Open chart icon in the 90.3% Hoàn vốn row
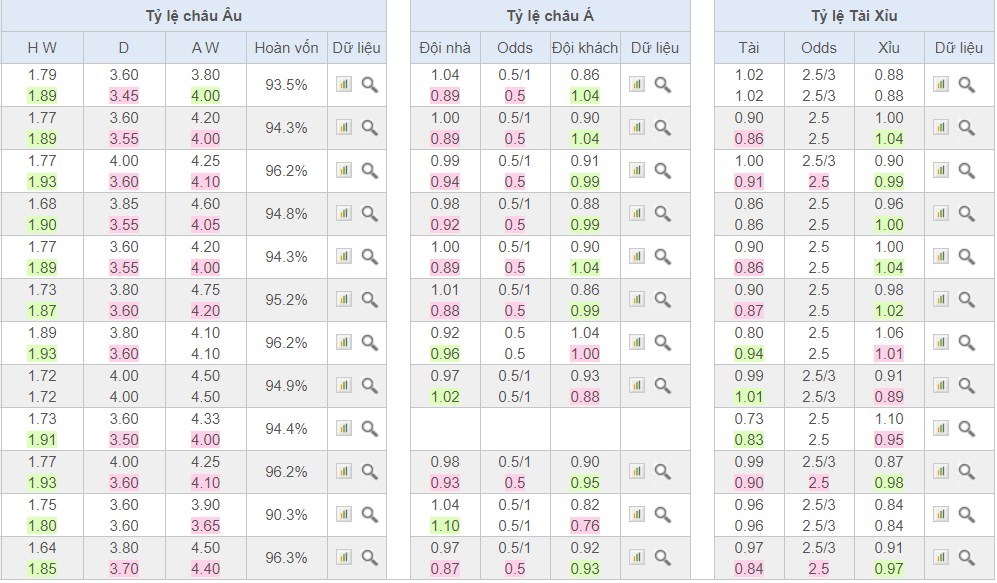 point(343,515)
